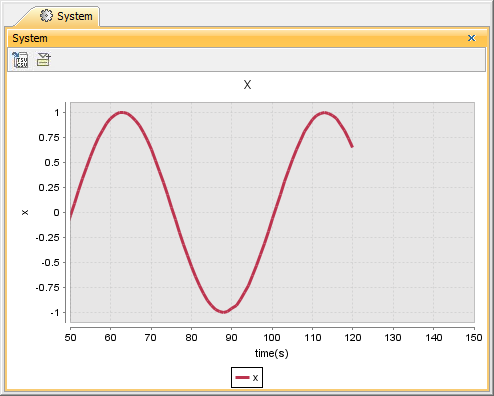Click the x-axis tick label 50
The width and height of the screenshot is (494, 396).
(70, 338)
